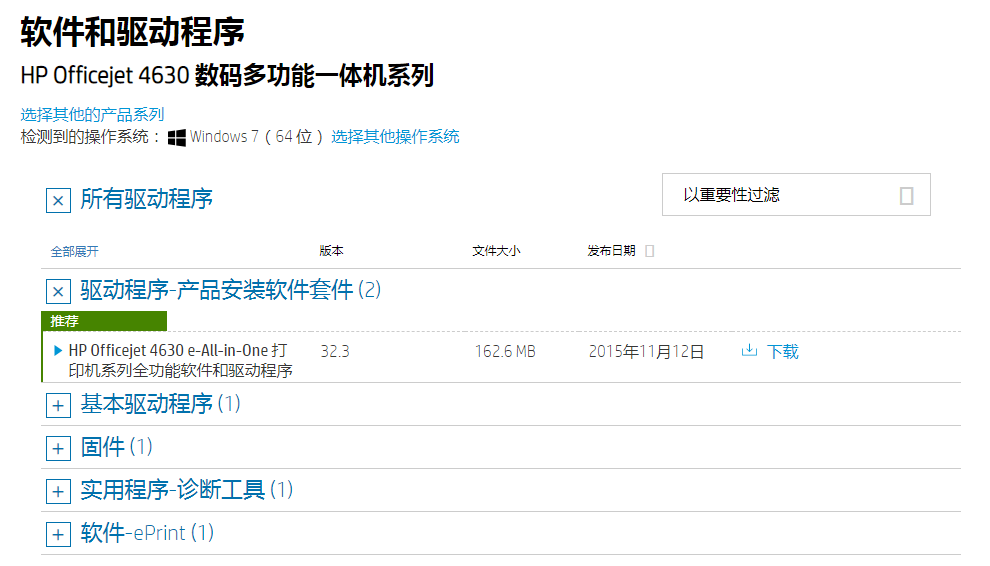Click release date 2015年11月12日

pos(647,351)
